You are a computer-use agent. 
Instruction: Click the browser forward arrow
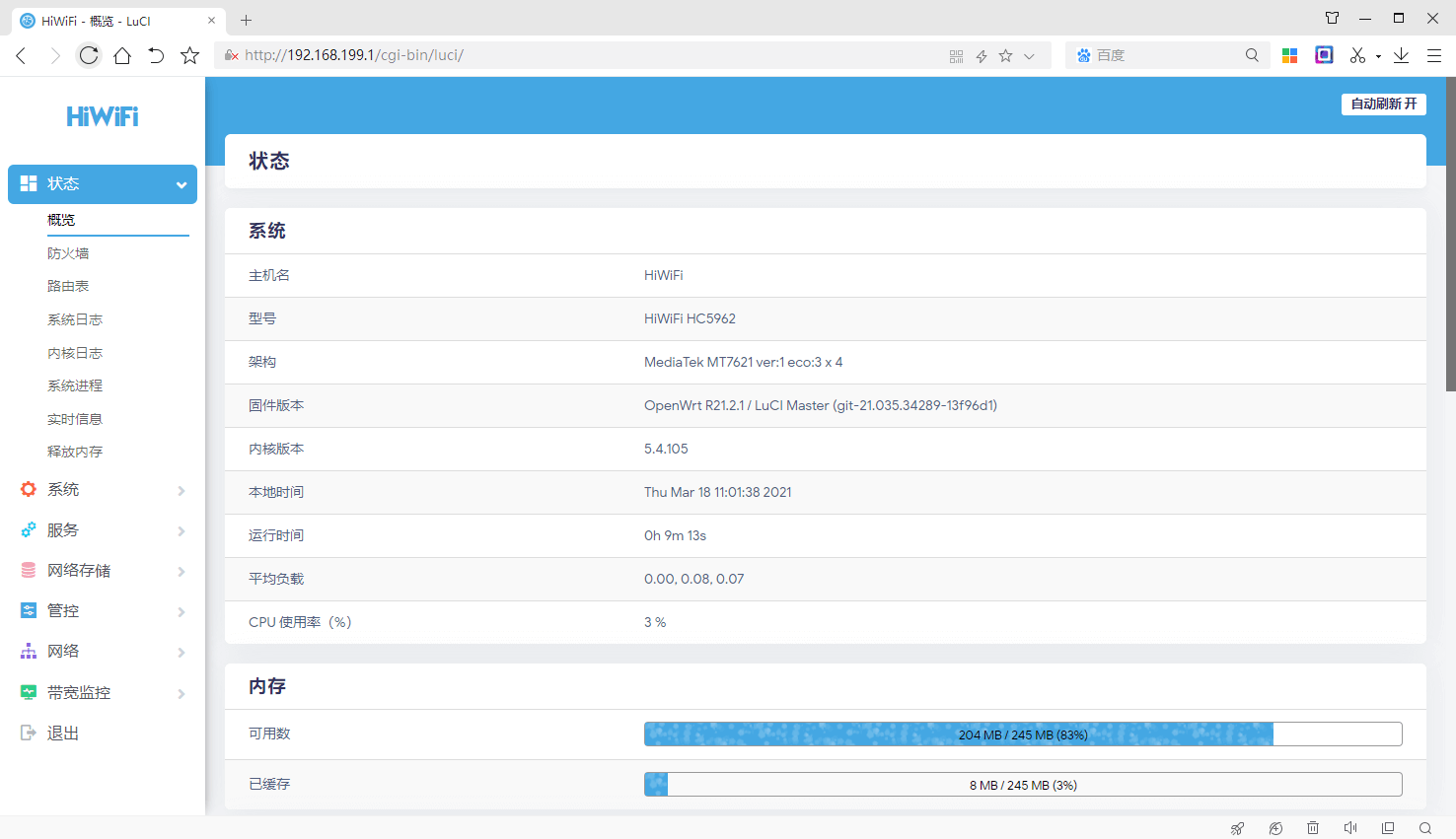click(55, 55)
